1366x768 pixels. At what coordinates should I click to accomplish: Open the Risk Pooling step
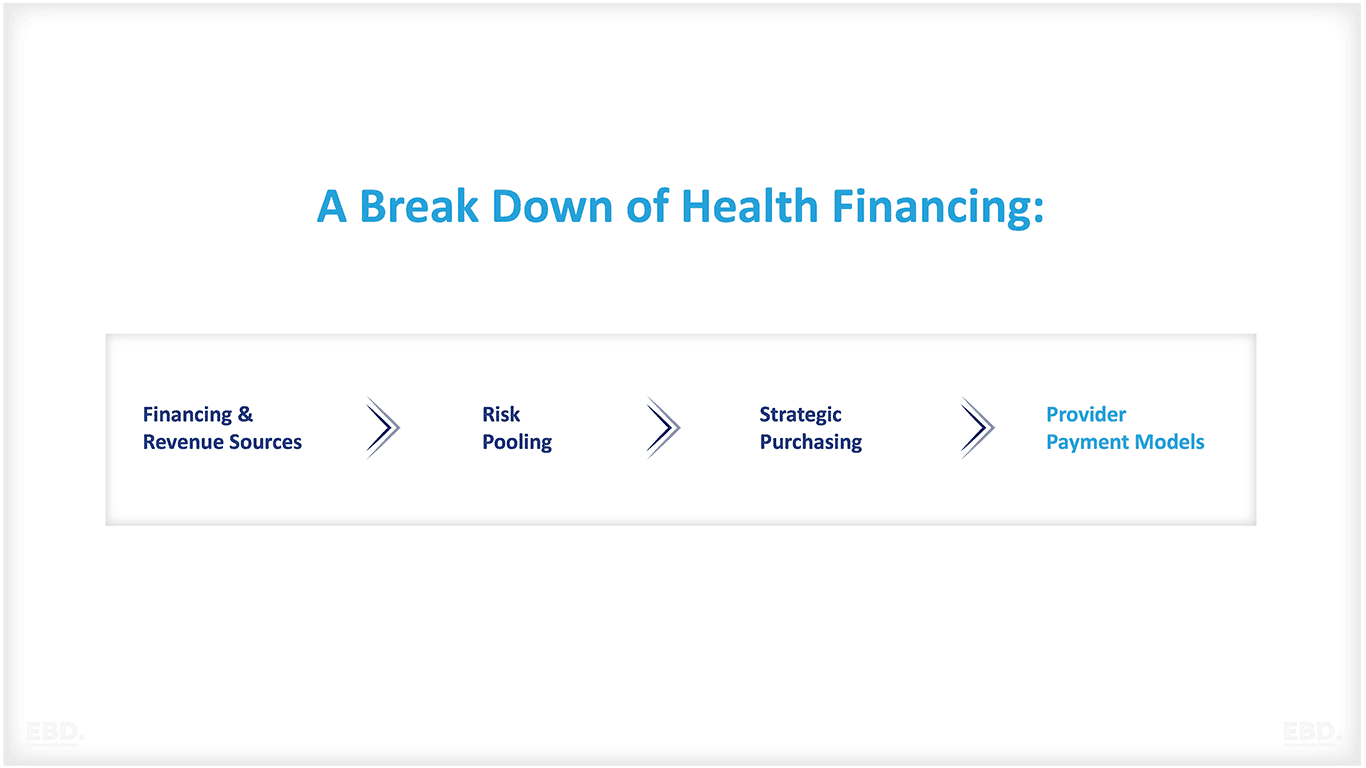pyautogui.click(x=516, y=428)
